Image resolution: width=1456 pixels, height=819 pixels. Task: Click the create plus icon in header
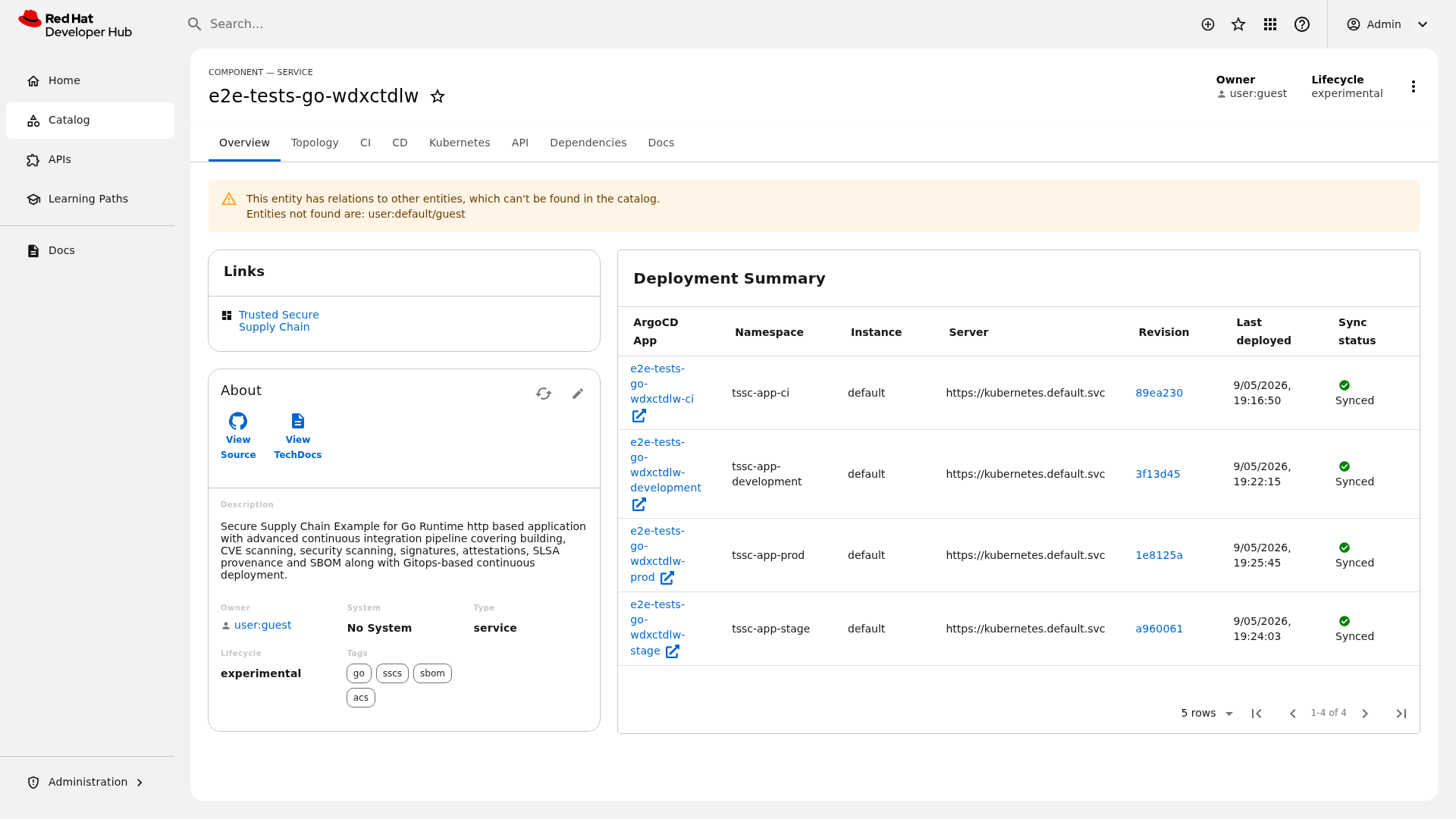point(1208,24)
